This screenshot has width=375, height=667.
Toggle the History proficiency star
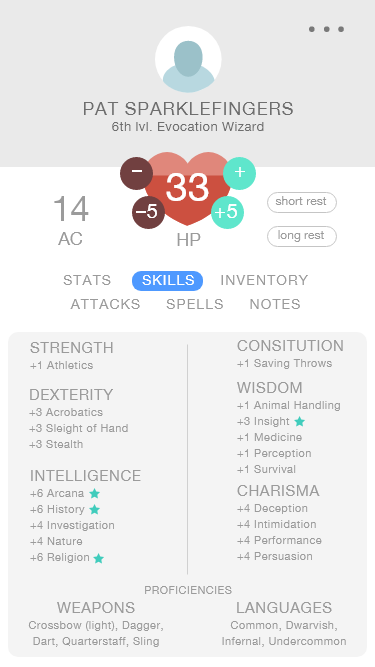tap(94, 509)
